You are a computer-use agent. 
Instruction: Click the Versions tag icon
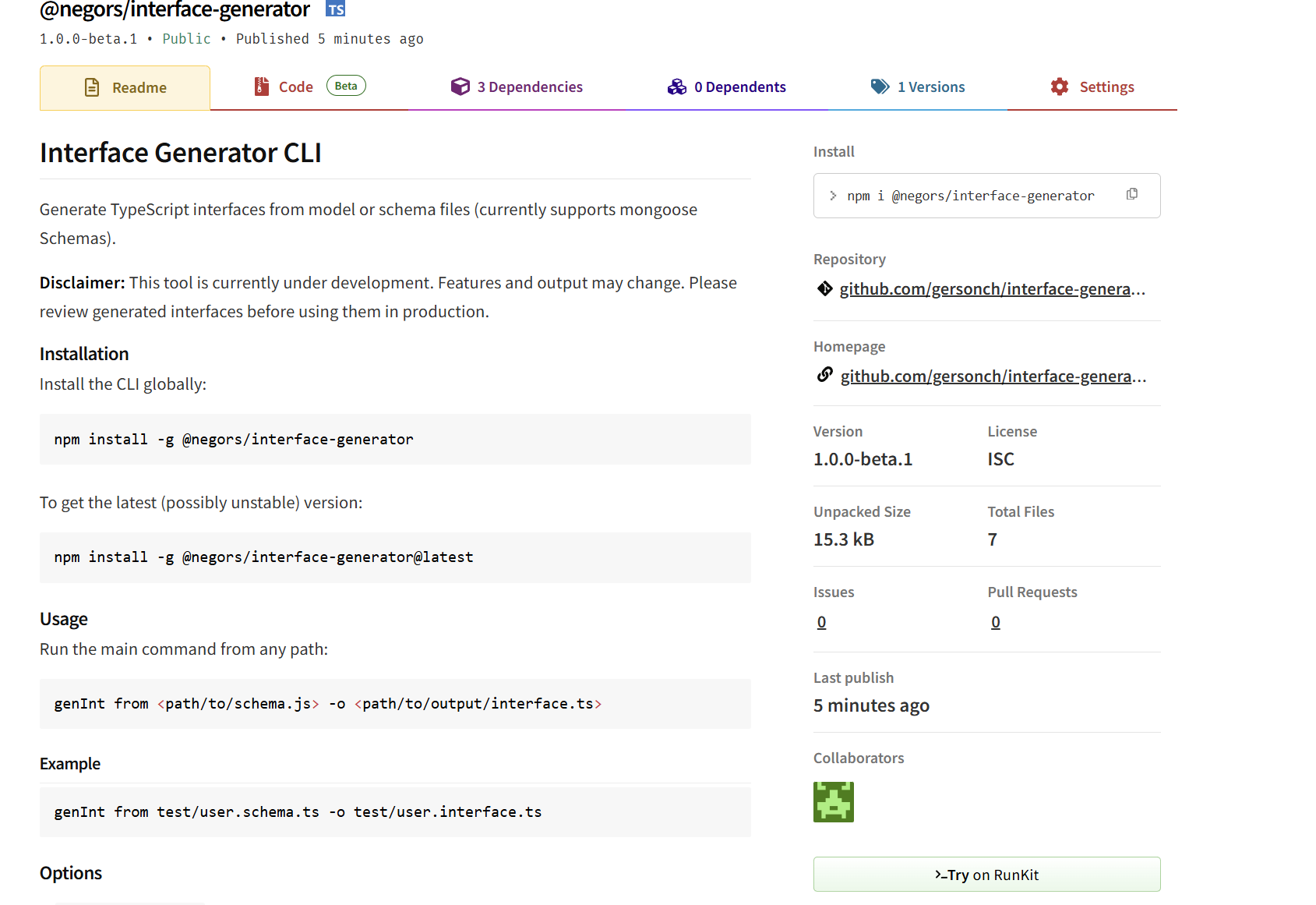pyautogui.click(x=880, y=87)
